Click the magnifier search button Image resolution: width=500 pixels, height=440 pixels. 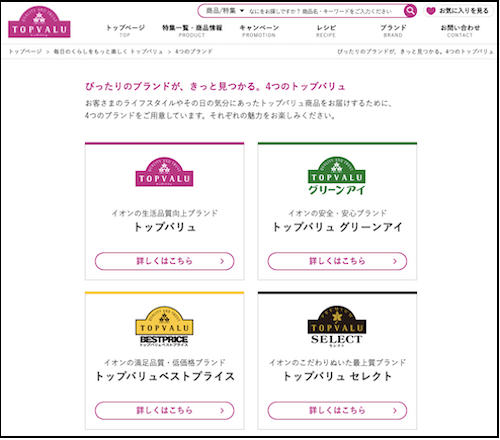(410, 11)
